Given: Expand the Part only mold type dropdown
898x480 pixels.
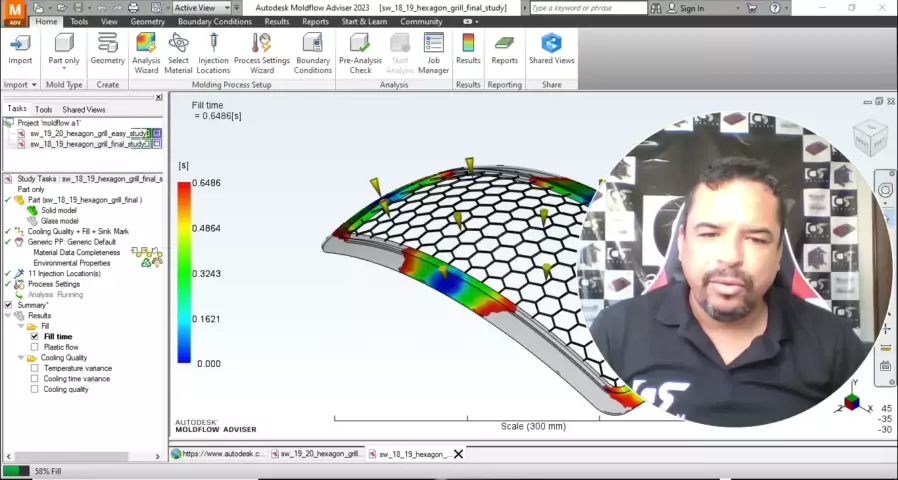Looking at the screenshot, I should (x=64, y=69).
